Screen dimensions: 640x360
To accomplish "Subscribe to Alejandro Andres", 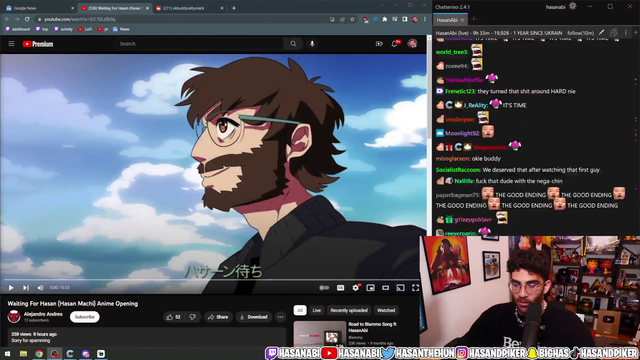I will click(x=84, y=317).
